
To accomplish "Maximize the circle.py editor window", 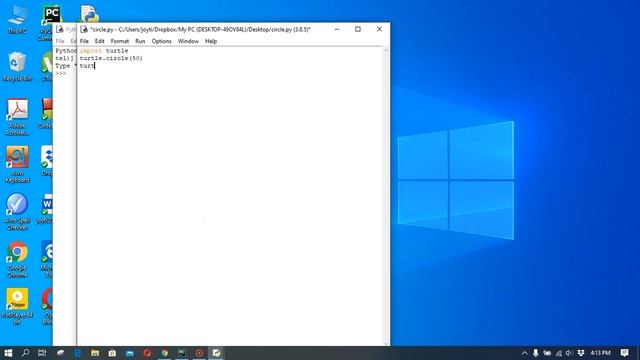I will 358,29.
